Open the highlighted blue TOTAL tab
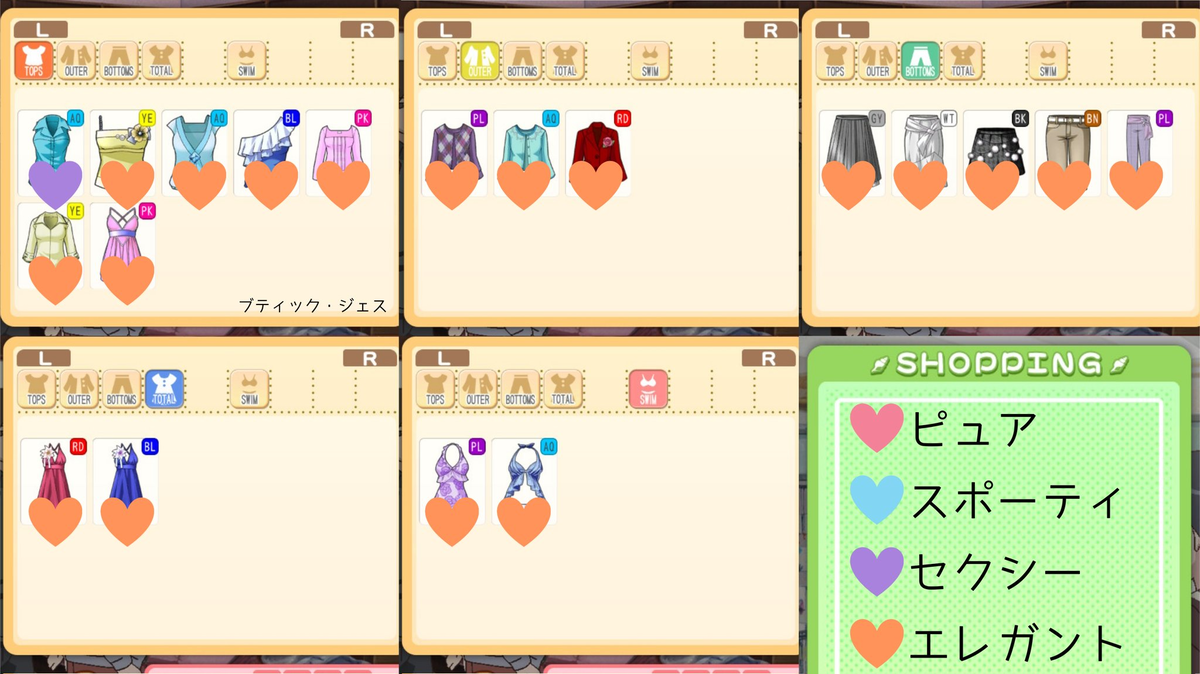This screenshot has height=674, width=1200. (x=164, y=389)
